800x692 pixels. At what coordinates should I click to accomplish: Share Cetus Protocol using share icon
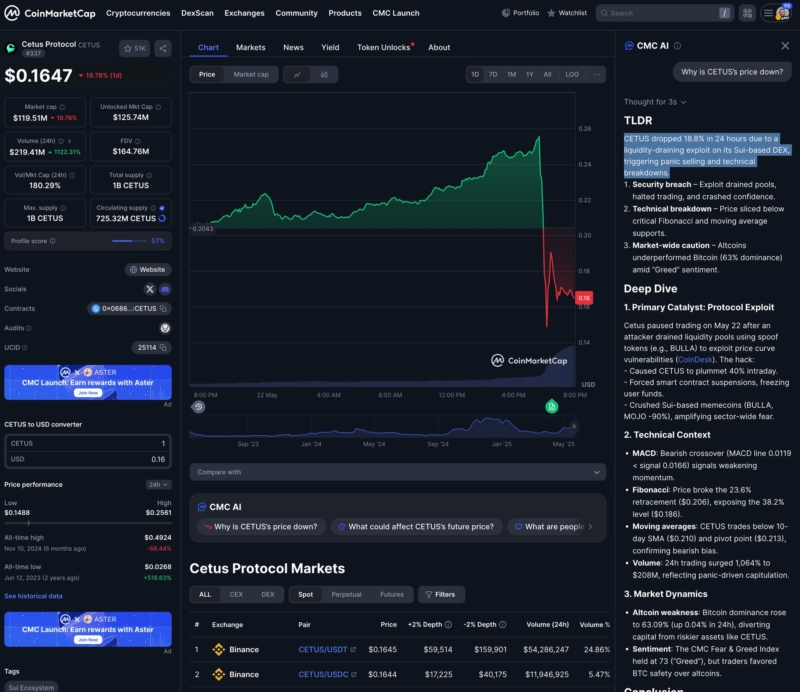[x=163, y=48]
